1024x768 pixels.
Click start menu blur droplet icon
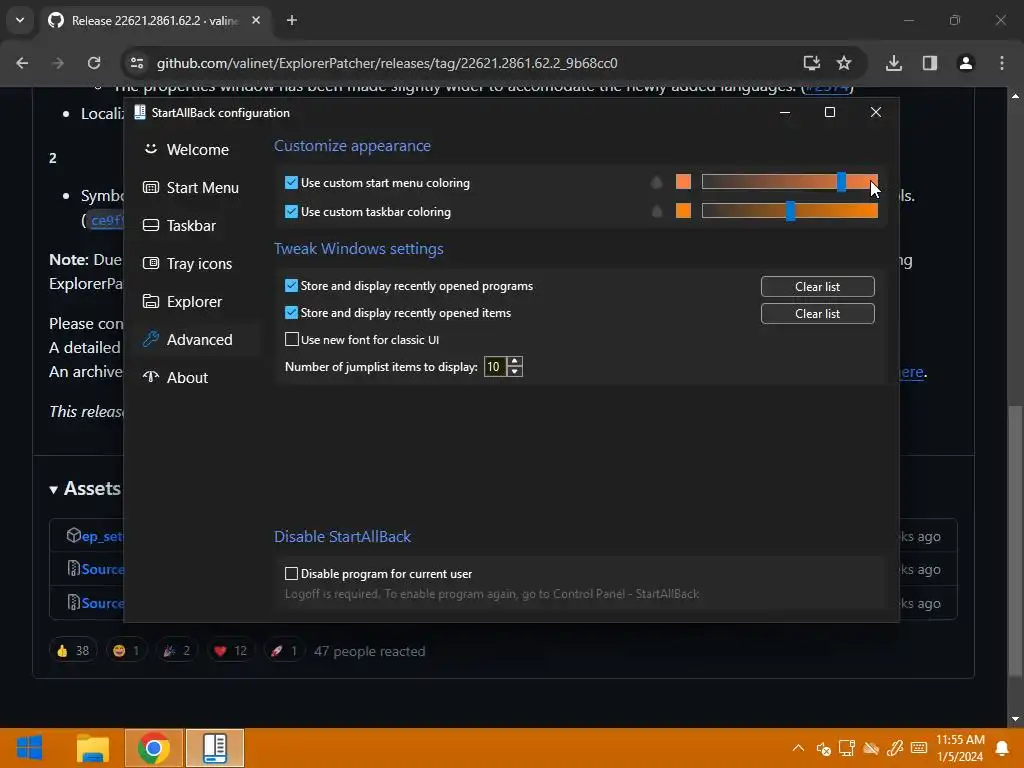tap(656, 182)
